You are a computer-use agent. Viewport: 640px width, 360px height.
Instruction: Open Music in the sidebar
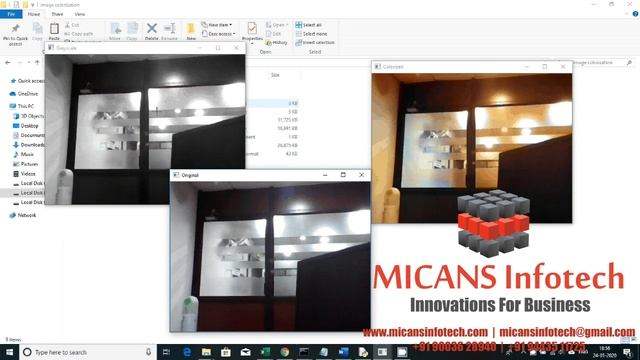pos(24,154)
